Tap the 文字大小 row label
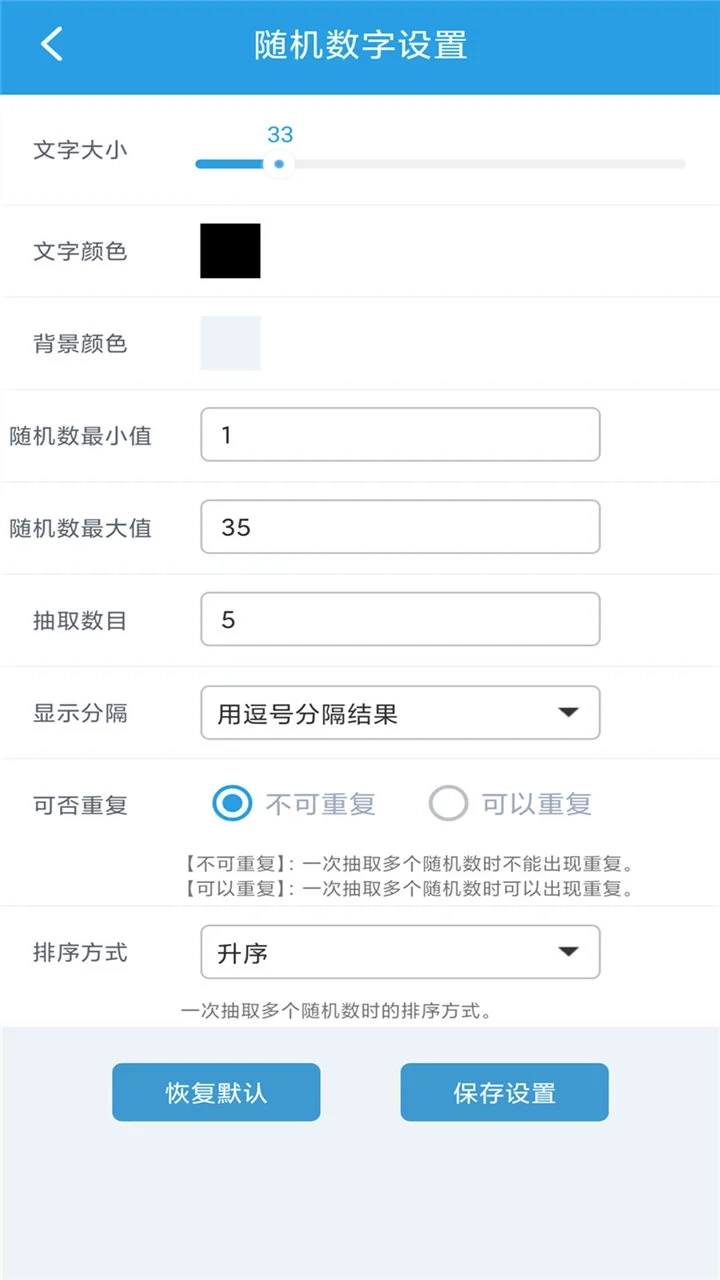 79,151
